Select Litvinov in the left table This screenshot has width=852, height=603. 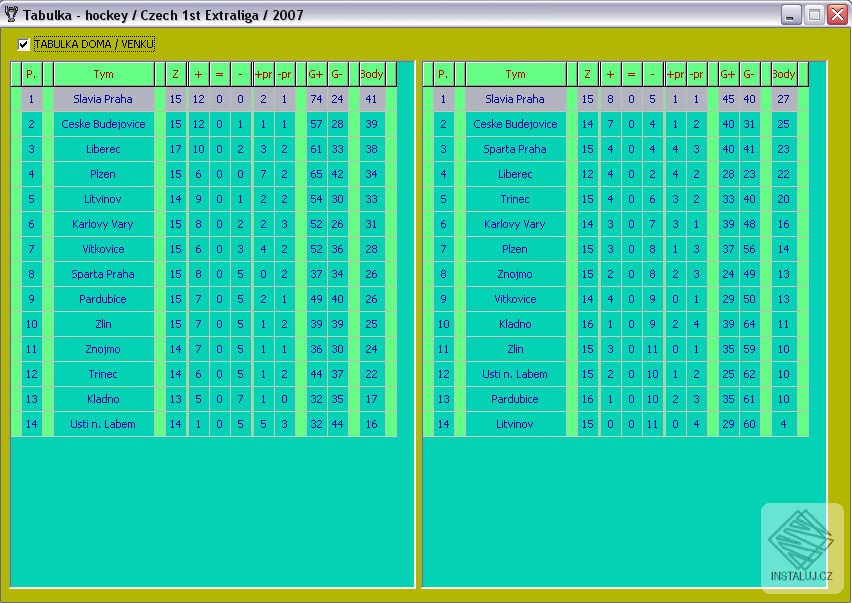pos(105,199)
